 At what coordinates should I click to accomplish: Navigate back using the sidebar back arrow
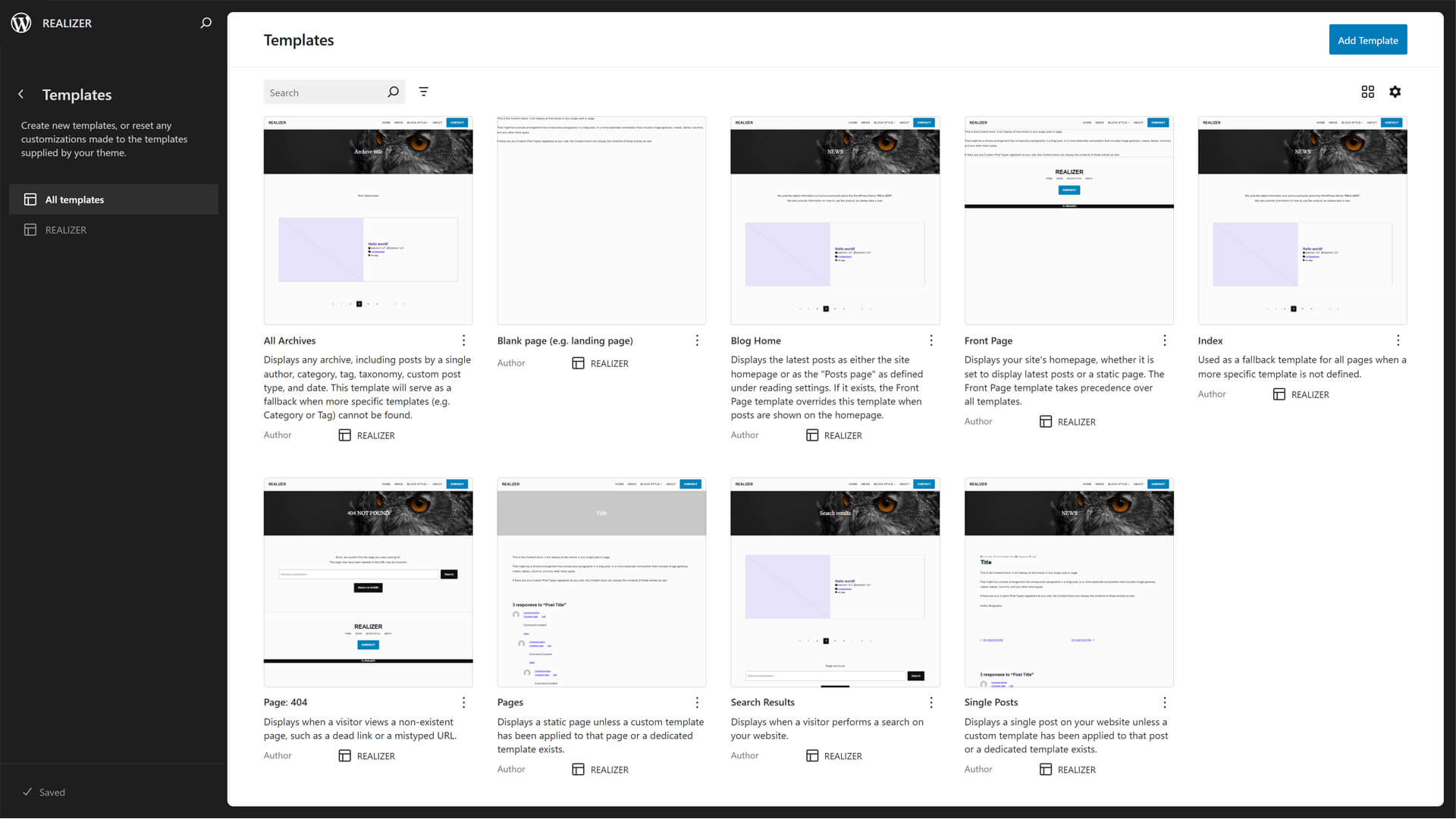pos(20,94)
